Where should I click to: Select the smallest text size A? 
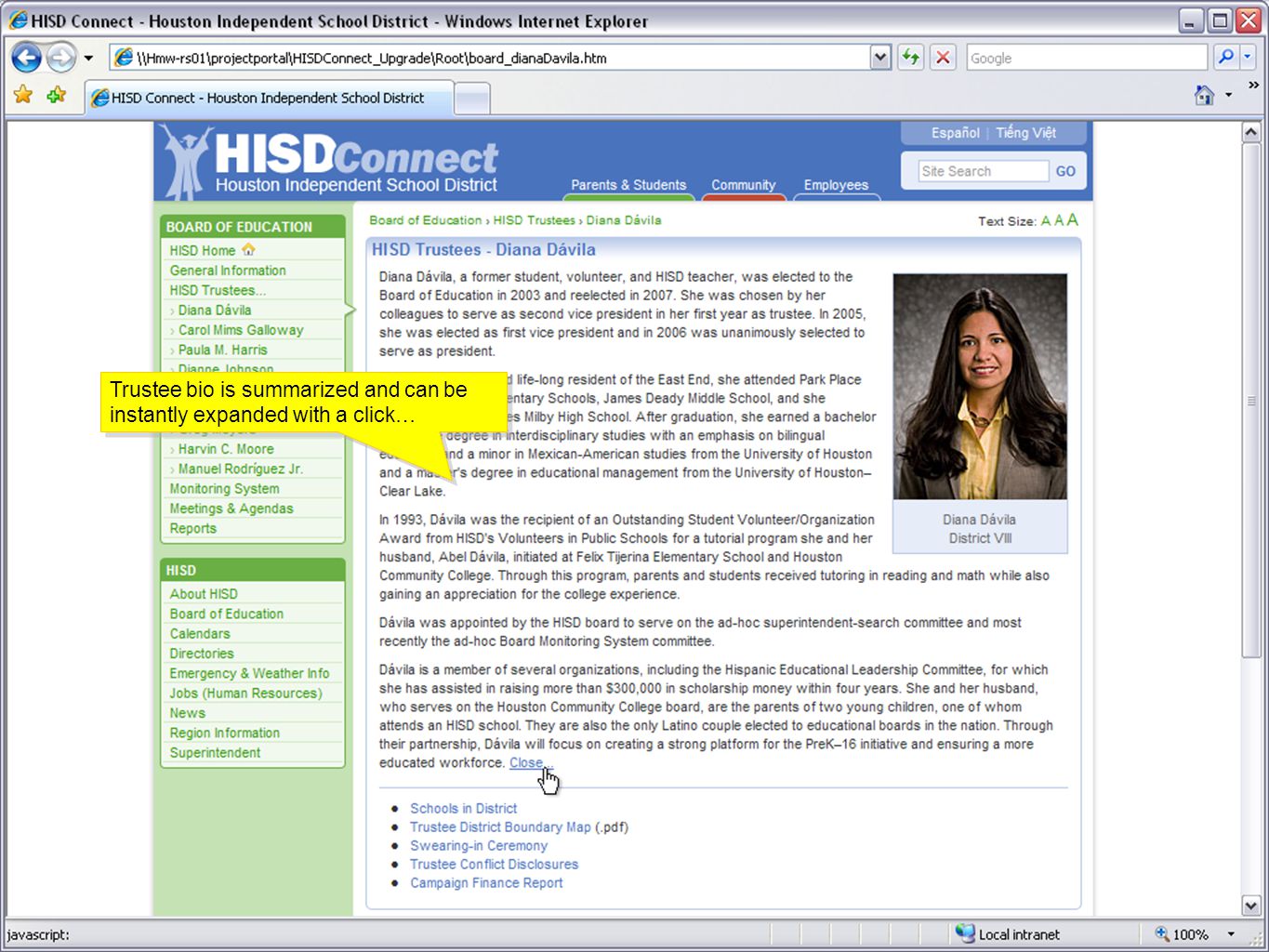tap(1046, 221)
